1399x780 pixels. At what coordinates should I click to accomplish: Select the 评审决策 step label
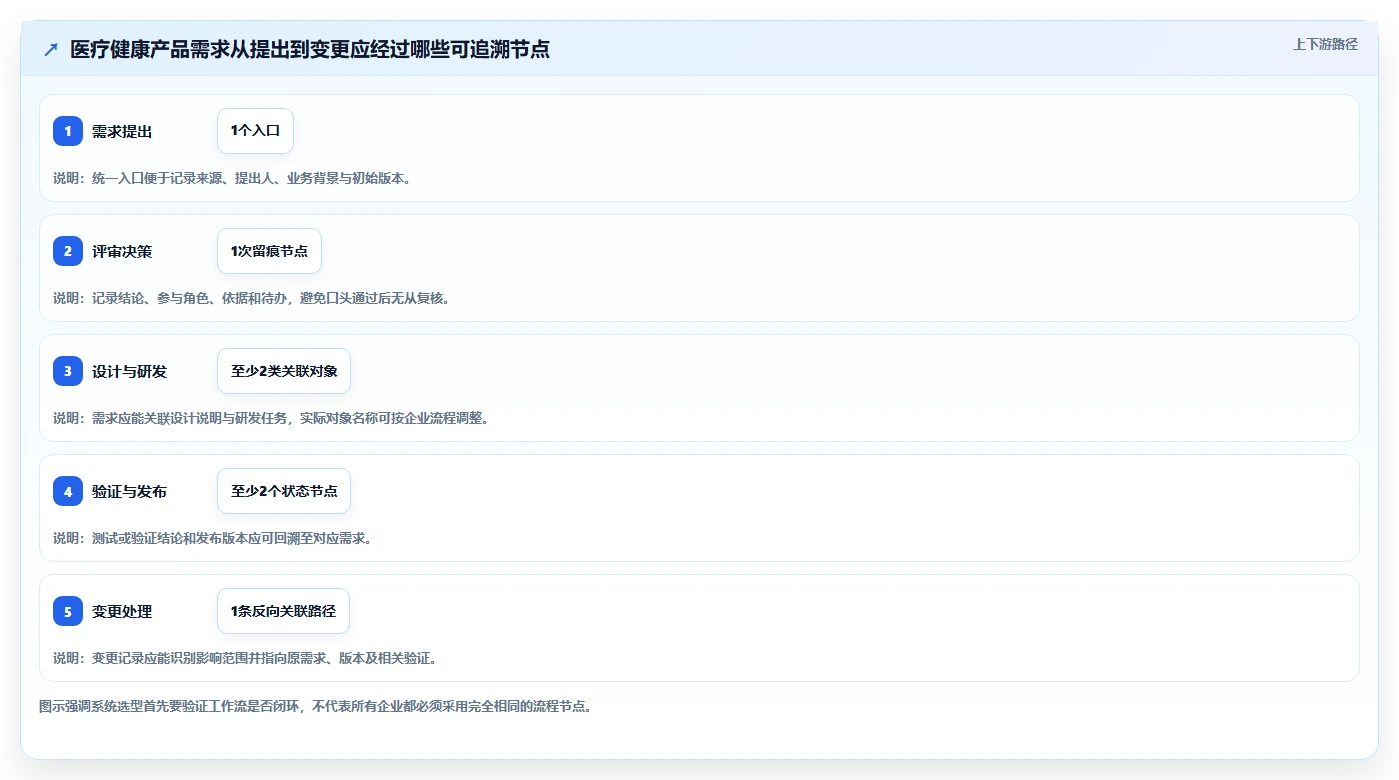tap(122, 251)
